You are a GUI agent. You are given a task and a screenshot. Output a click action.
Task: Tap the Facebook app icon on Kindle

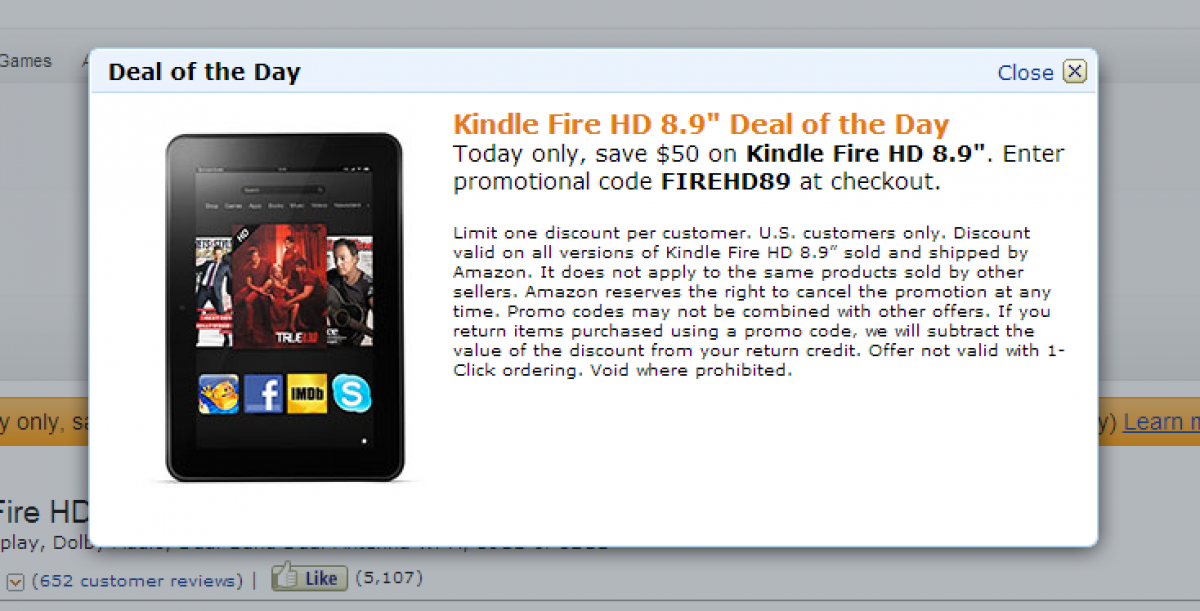click(262, 393)
